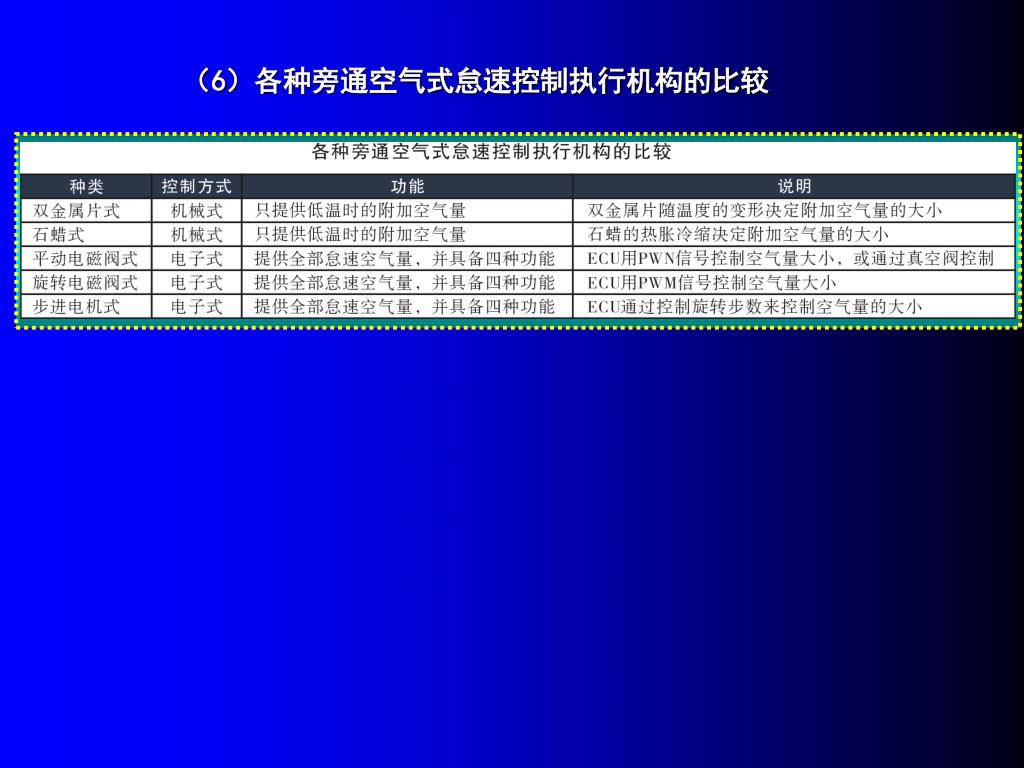Select the 石蜡式 cell
Image resolution: width=1024 pixels, height=768 pixels.
(86, 234)
